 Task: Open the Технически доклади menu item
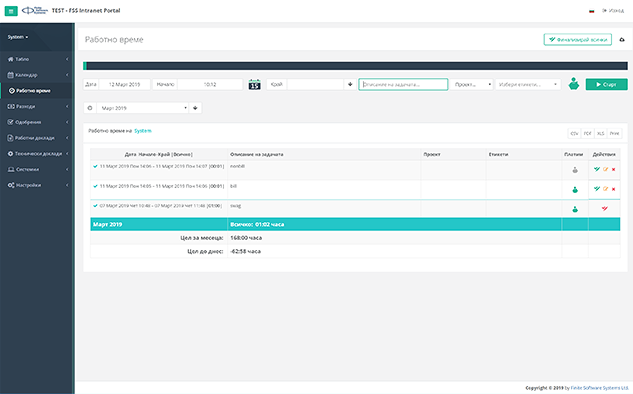(37, 153)
